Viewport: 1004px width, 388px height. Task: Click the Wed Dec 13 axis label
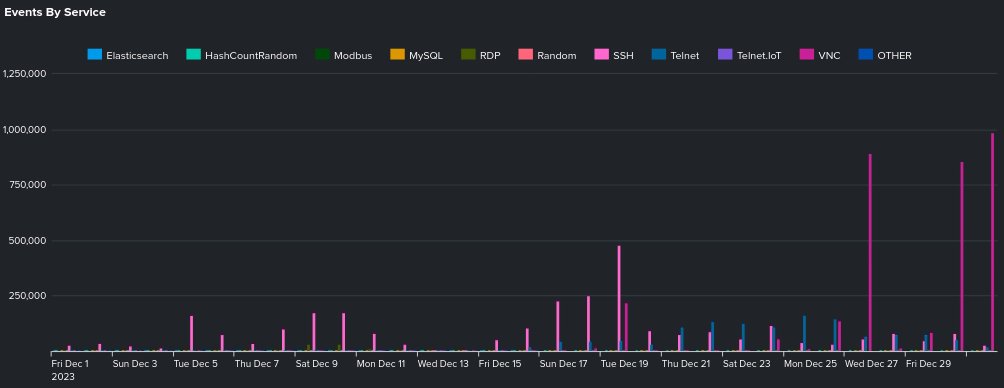pos(443,364)
